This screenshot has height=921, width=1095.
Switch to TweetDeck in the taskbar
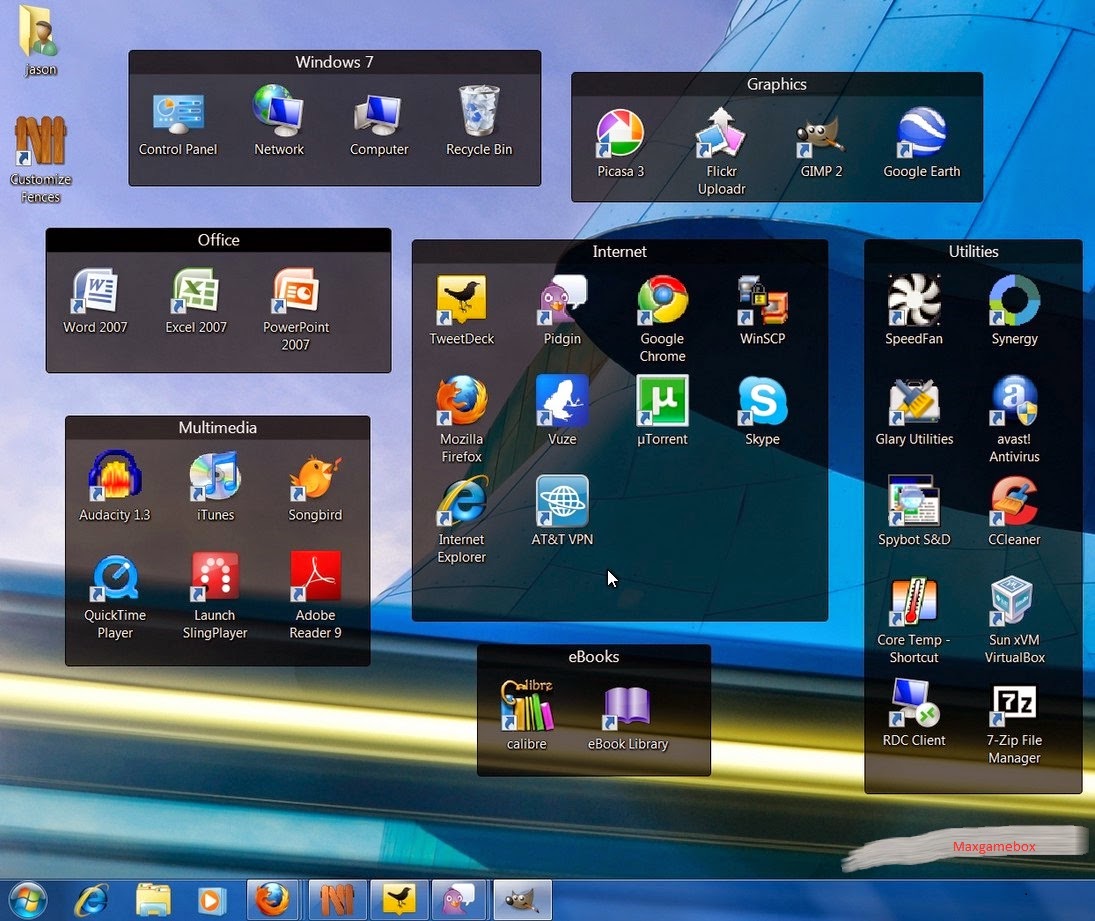[x=398, y=900]
